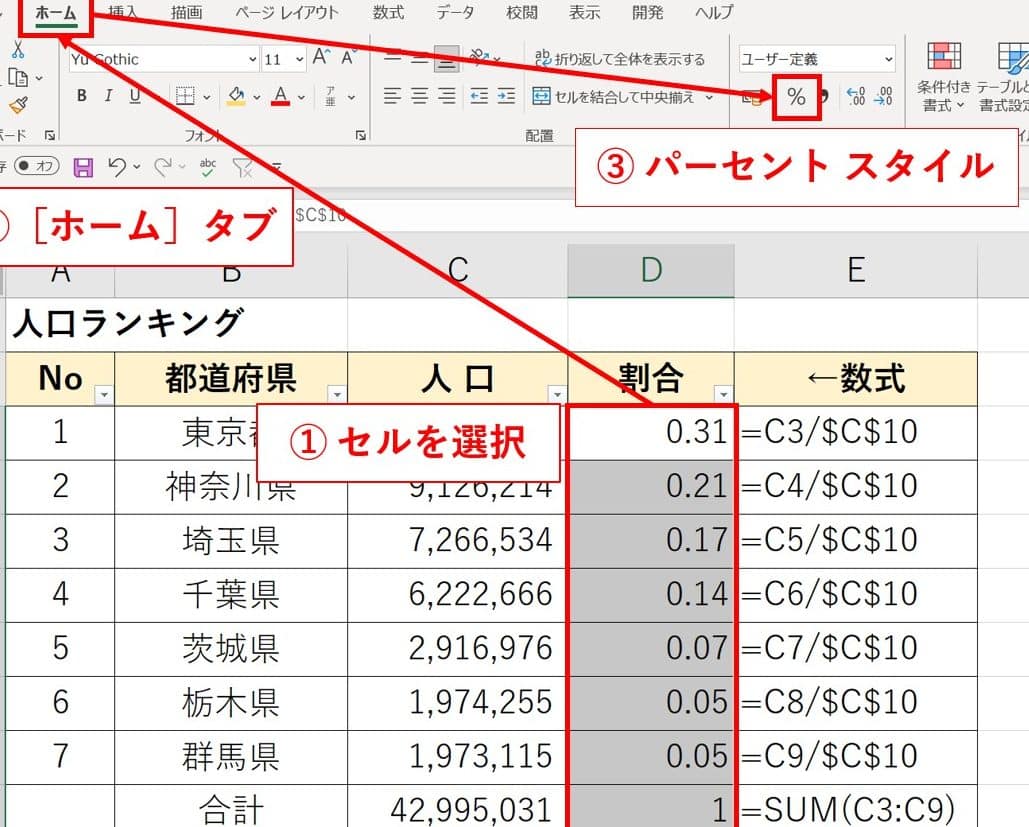1029x827 pixels.
Task: Toggle Bold formatting
Action: [x=82, y=97]
